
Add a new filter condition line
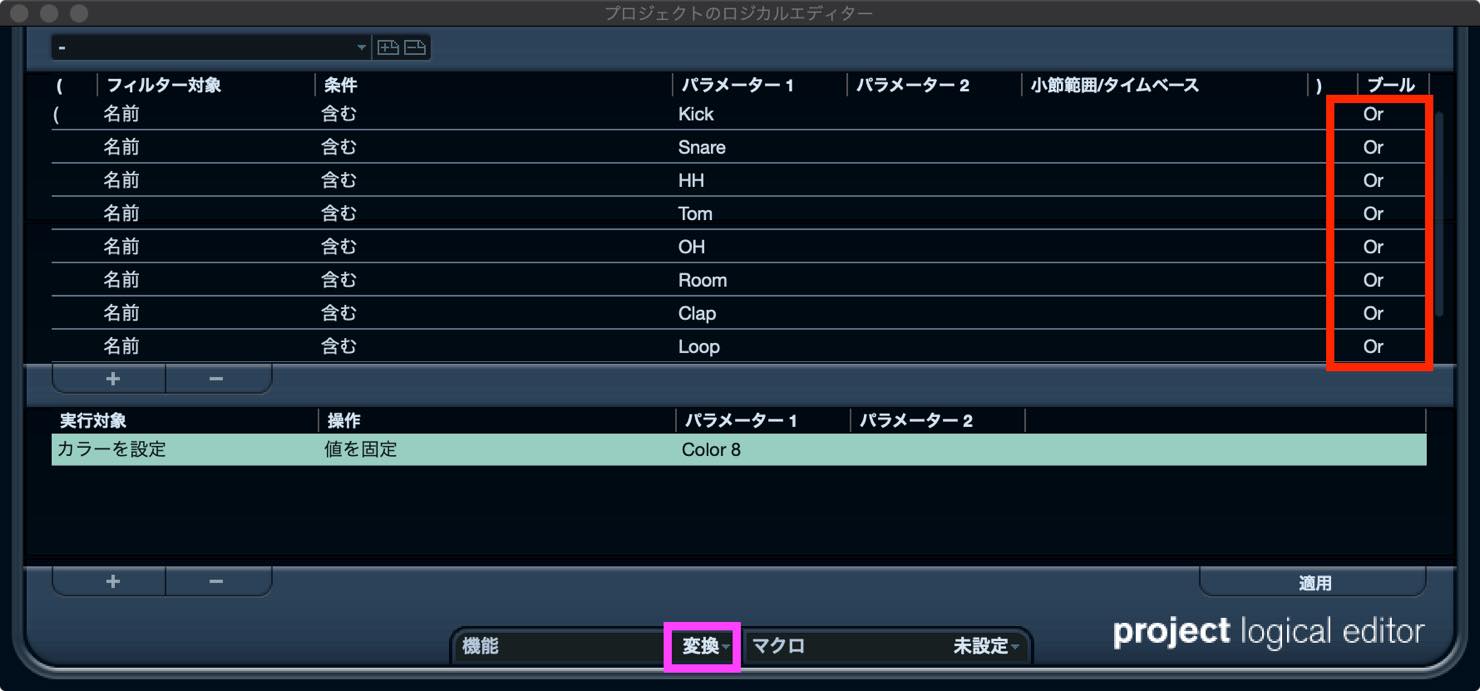coord(113,379)
